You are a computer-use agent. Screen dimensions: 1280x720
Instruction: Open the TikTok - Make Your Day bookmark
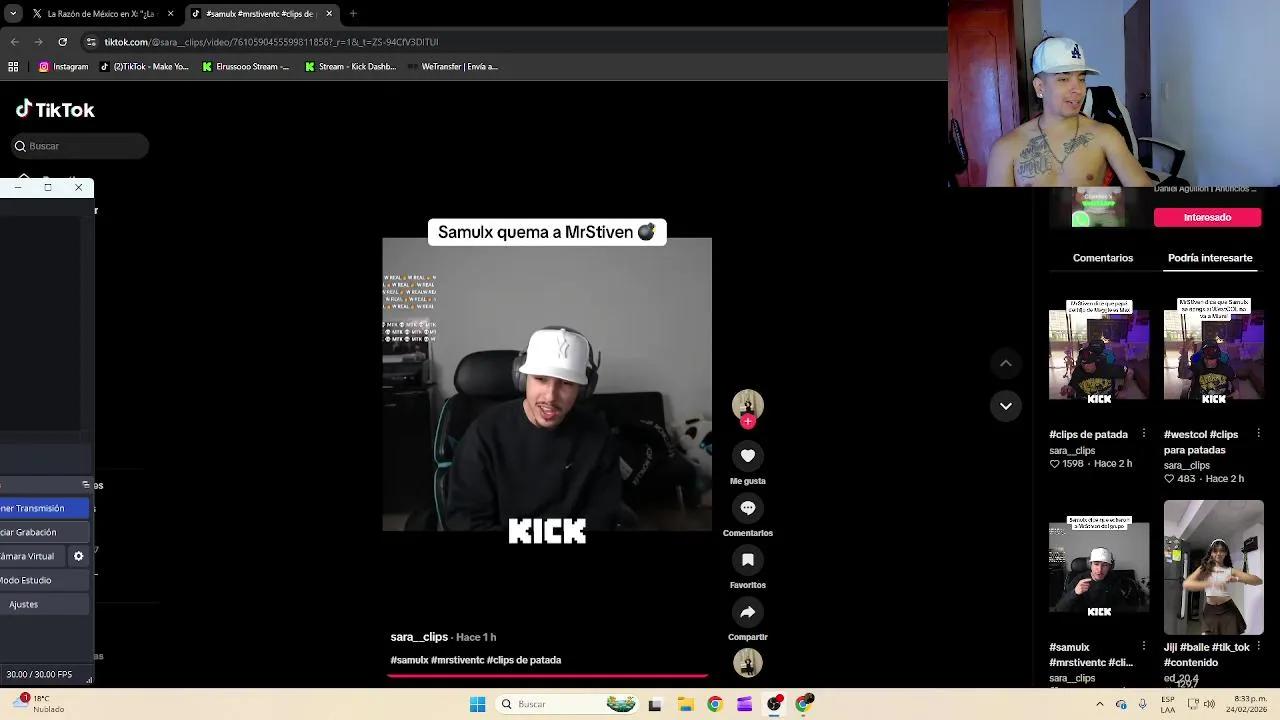click(x=144, y=67)
